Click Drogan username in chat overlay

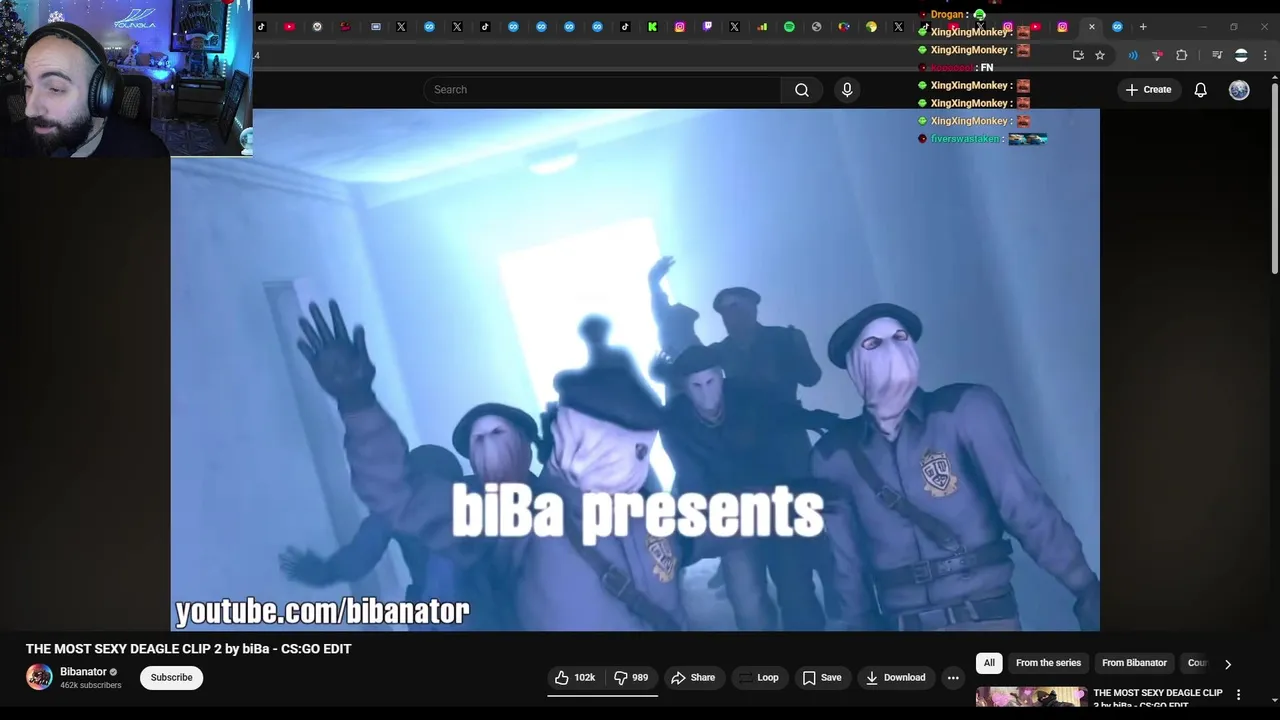[x=947, y=14]
